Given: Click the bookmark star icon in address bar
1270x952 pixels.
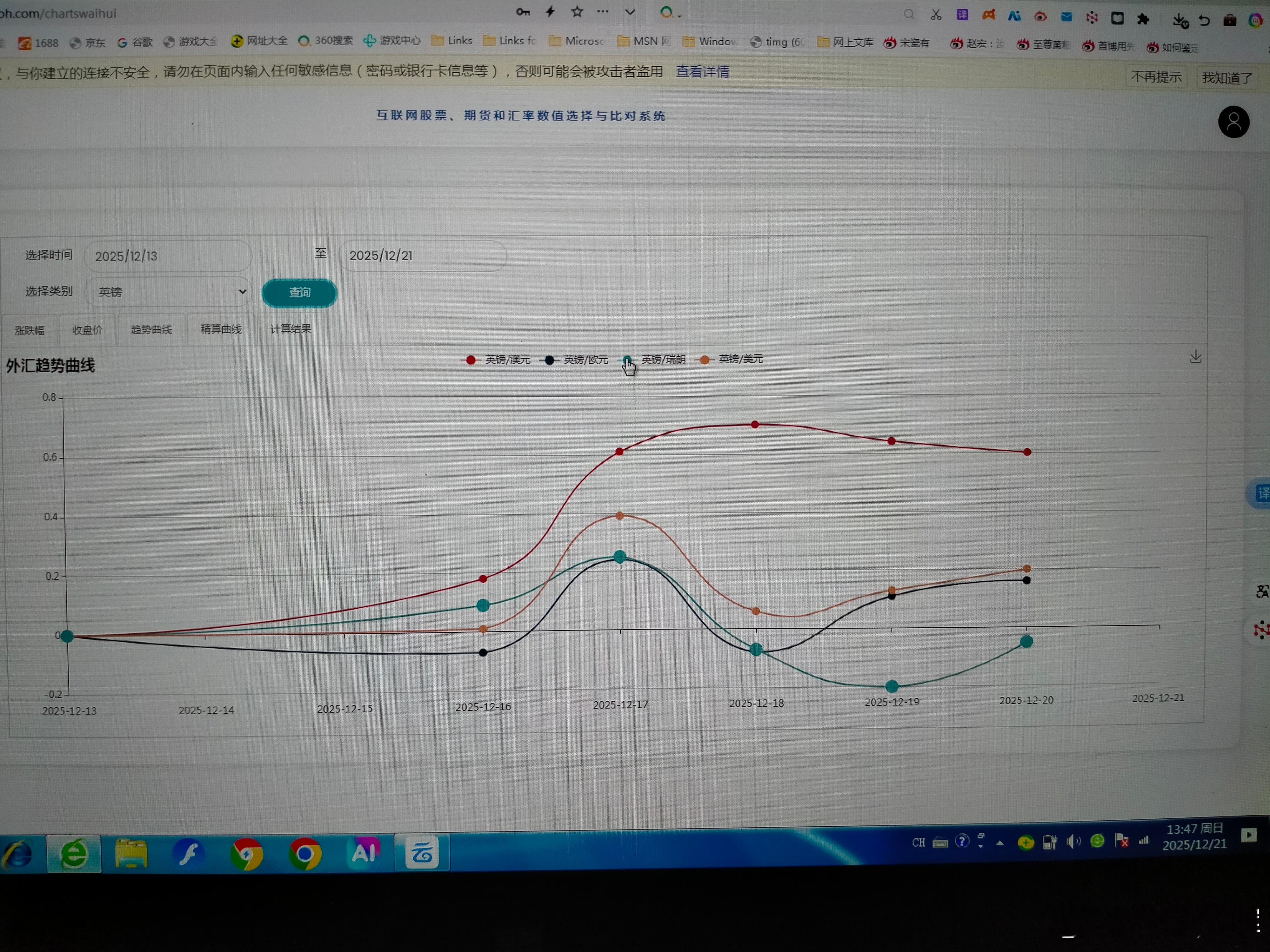Looking at the screenshot, I should [577, 12].
